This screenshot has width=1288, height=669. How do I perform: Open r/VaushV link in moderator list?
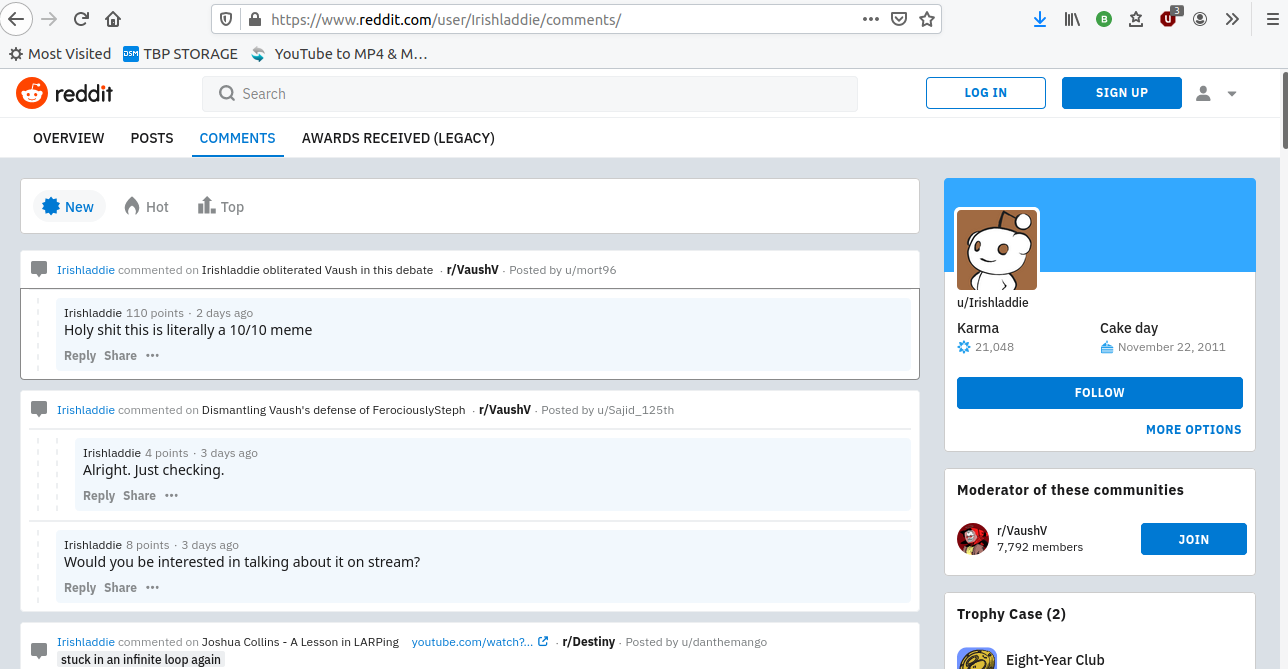[x=1022, y=531]
